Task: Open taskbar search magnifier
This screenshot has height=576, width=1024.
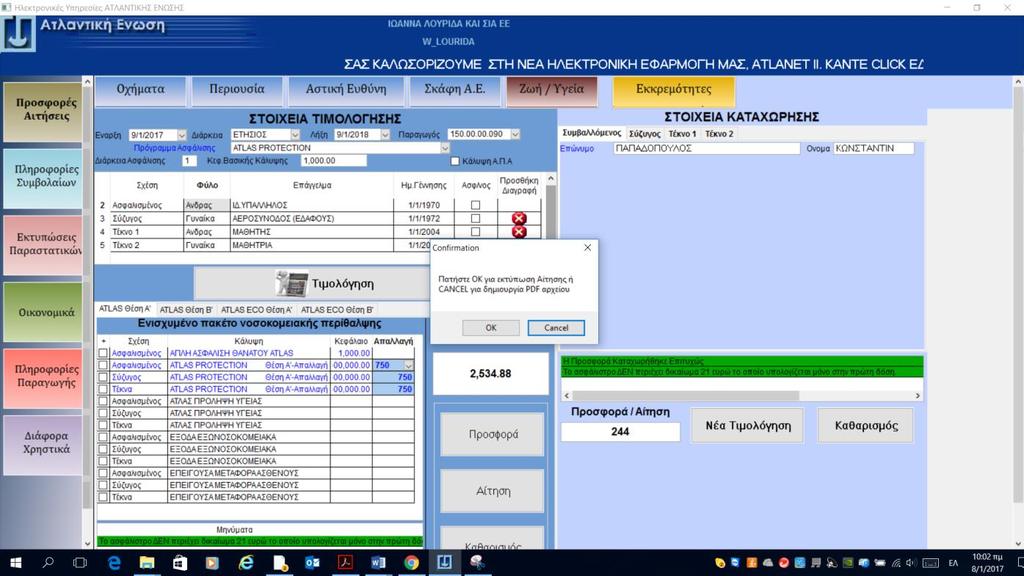Action: [x=48, y=562]
